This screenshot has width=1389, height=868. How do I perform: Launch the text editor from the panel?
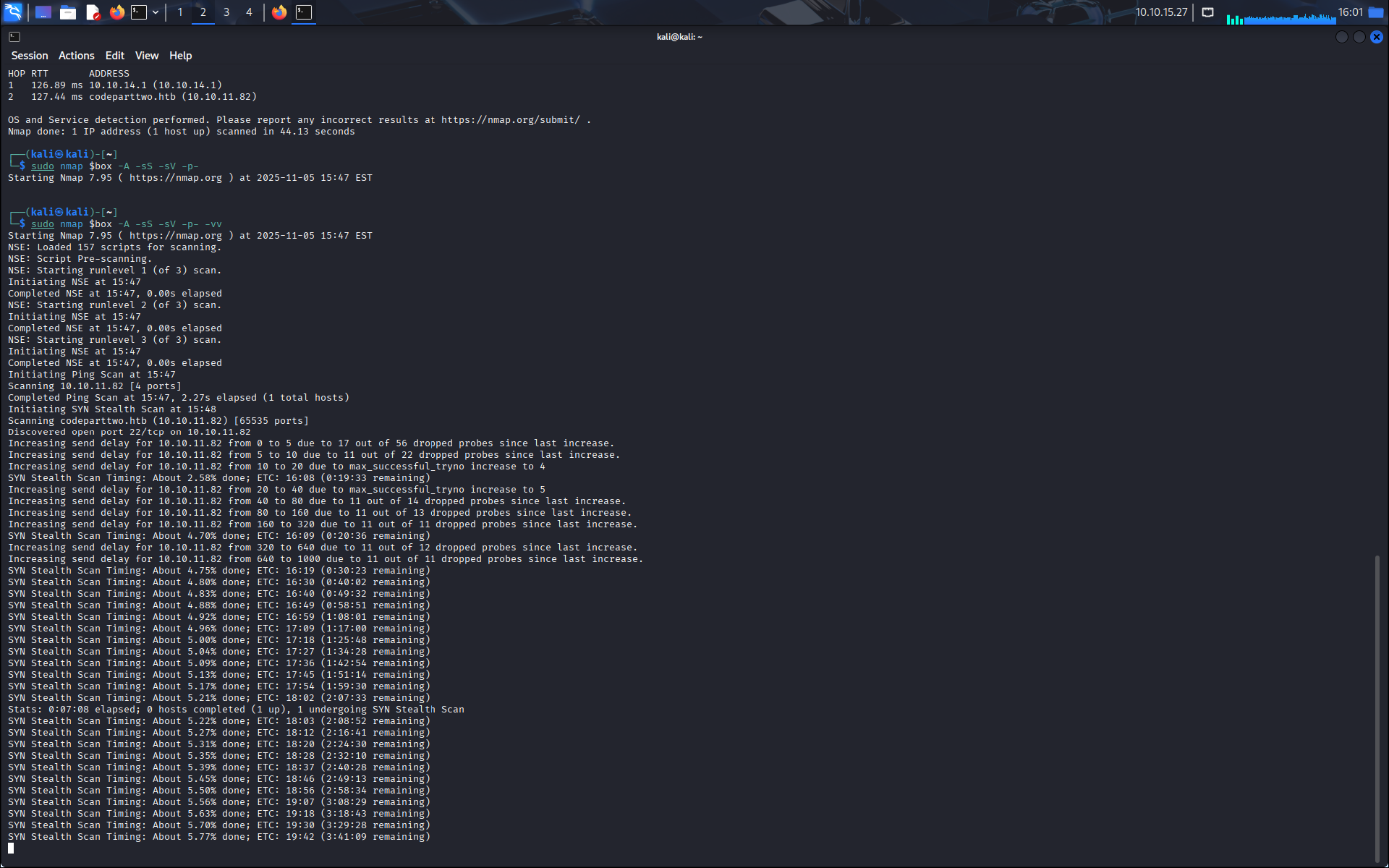(93, 12)
